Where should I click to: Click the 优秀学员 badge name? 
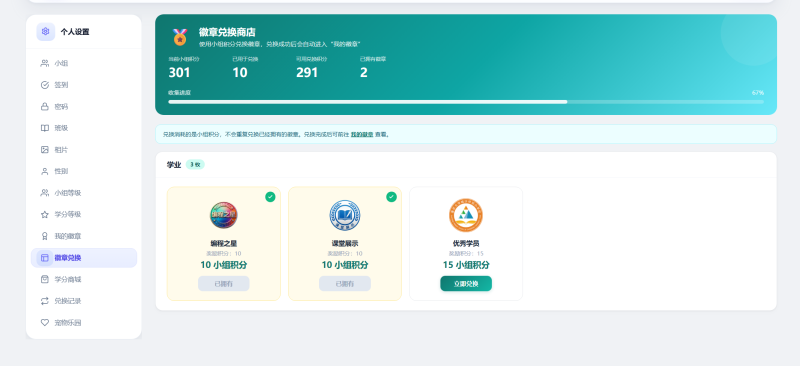pos(466,243)
